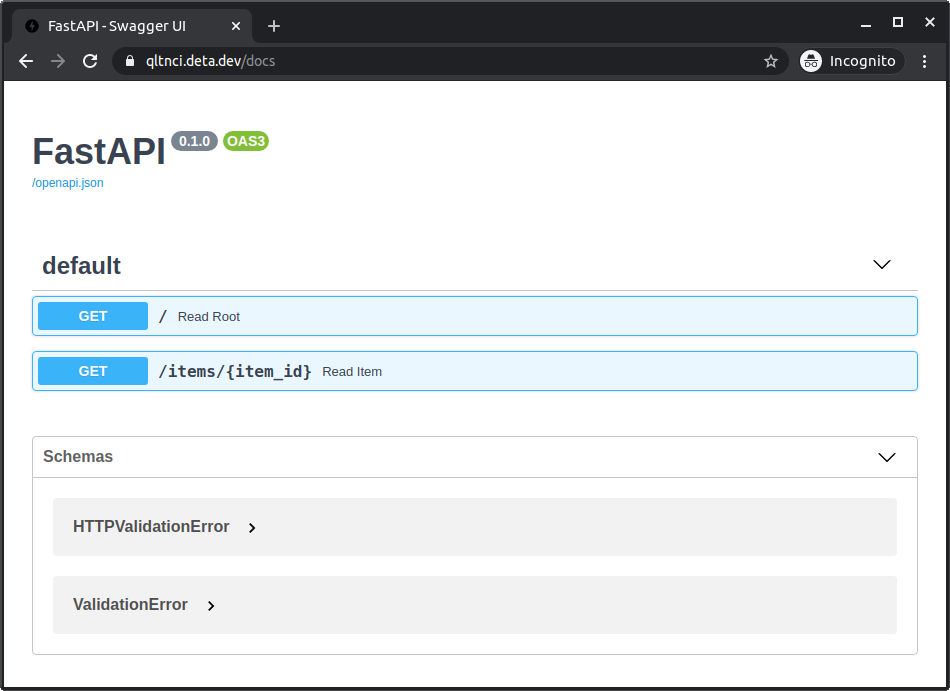This screenshot has width=950, height=691.
Task: Click the Incognito profile icon
Action: click(811, 61)
